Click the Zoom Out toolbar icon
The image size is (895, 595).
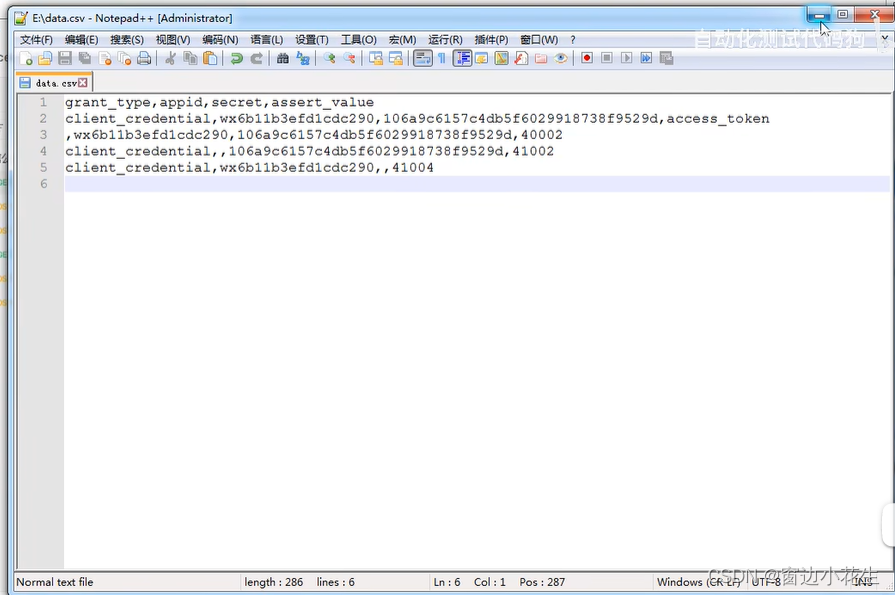coord(349,58)
